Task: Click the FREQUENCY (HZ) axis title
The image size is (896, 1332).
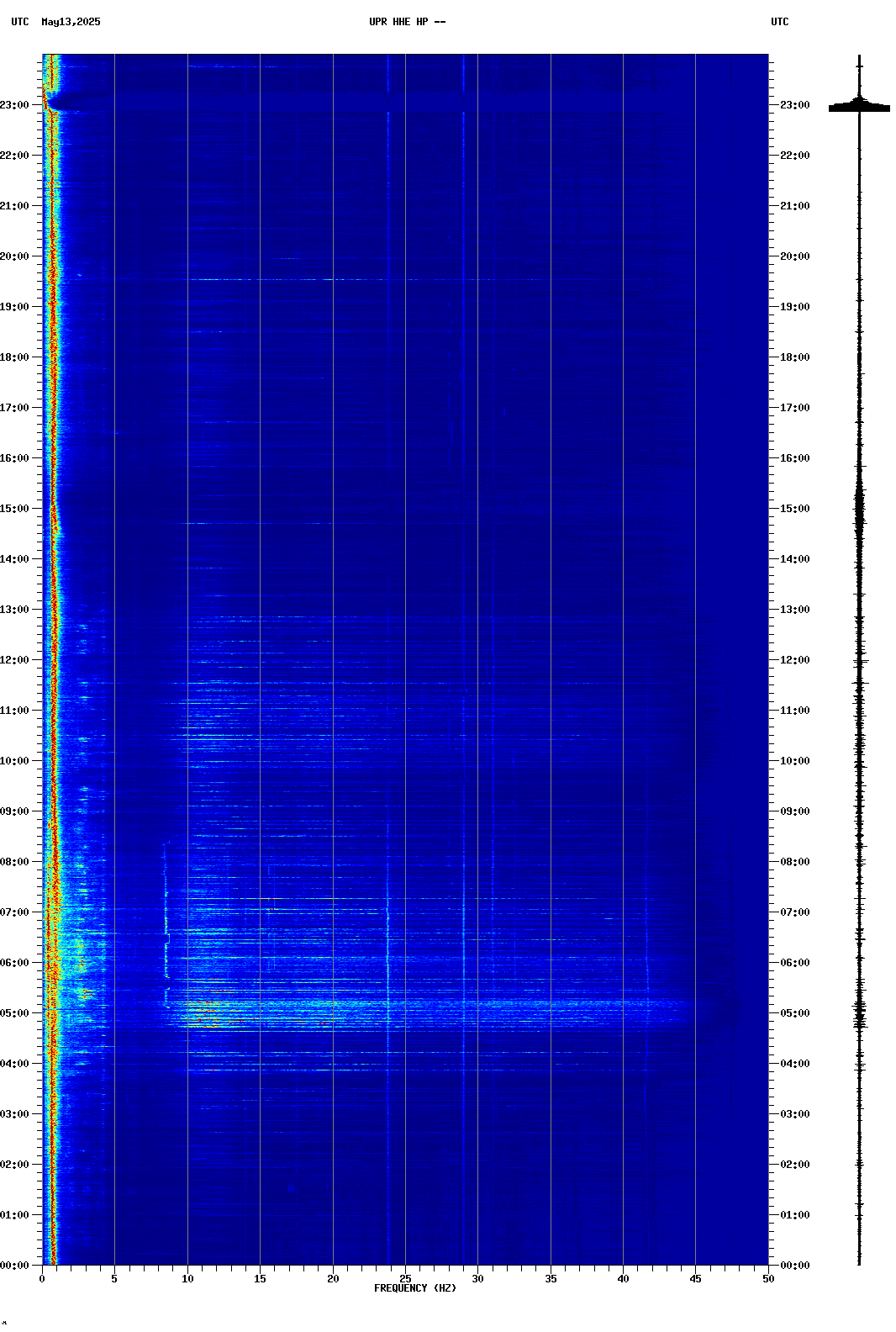Action: tap(415, 1288)
